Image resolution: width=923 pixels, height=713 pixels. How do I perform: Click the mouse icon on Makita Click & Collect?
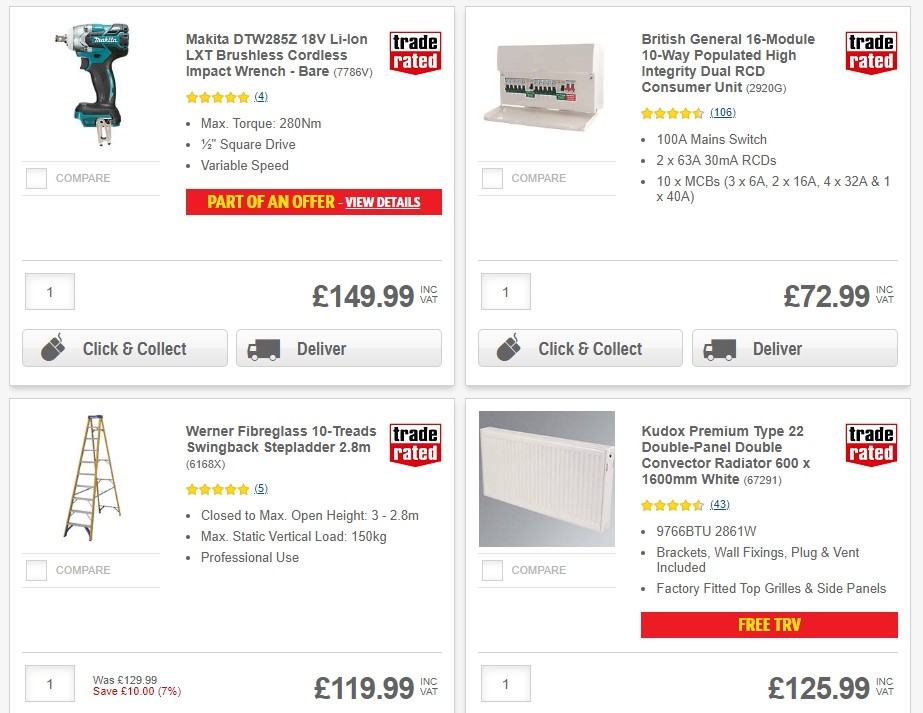pyautogui.click(x=51, y=348)
